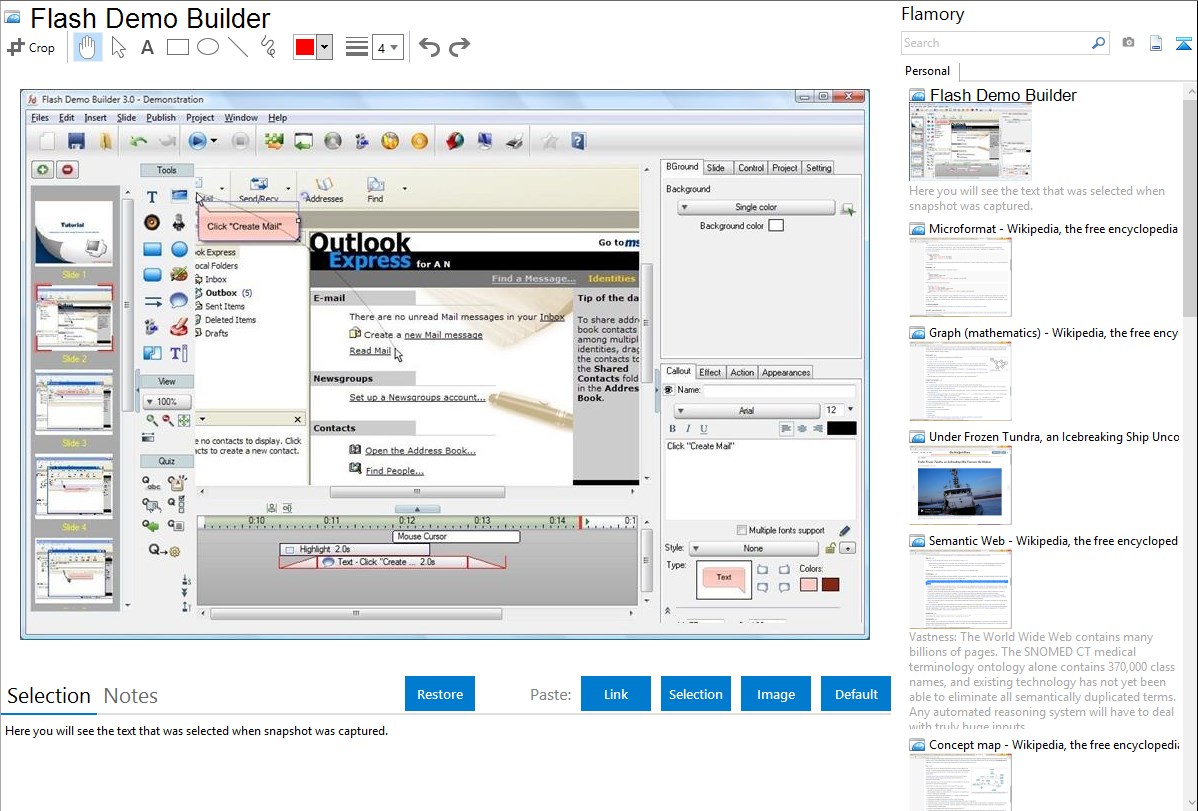
Task: Open the Graph (mathematics) snapshot thumbnail
Action: point(960,381)
